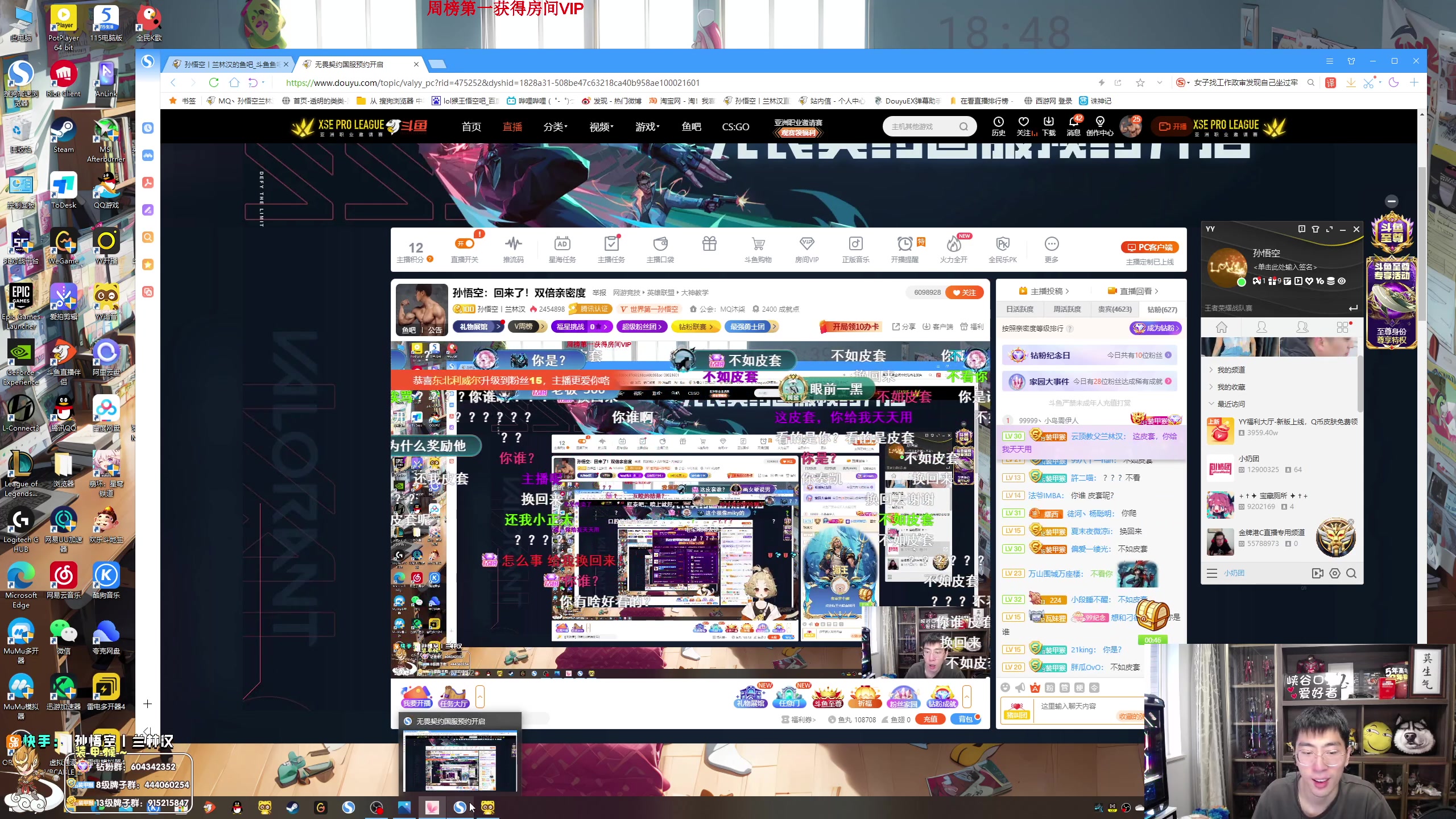1456x819 pixels.
Task: Click Steam icon in the taskbar
Action: (292, 807)
